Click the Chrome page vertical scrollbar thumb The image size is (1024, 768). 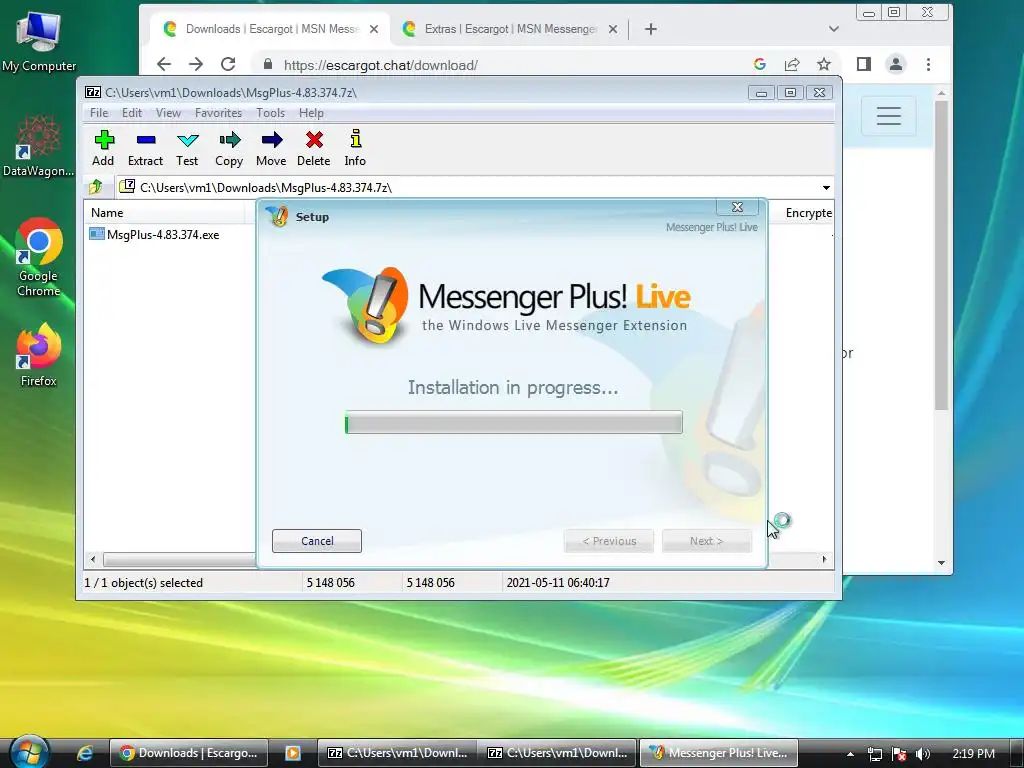(941, 255)
